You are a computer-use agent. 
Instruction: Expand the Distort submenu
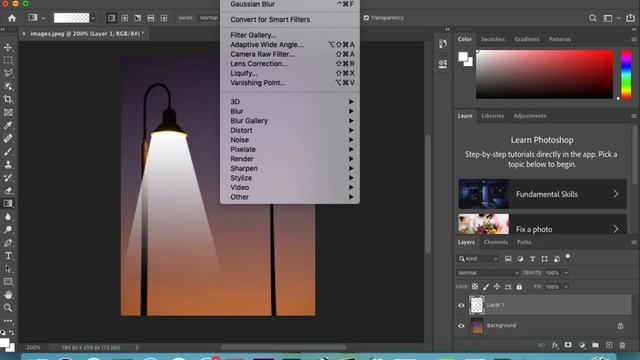coord(290,130)
